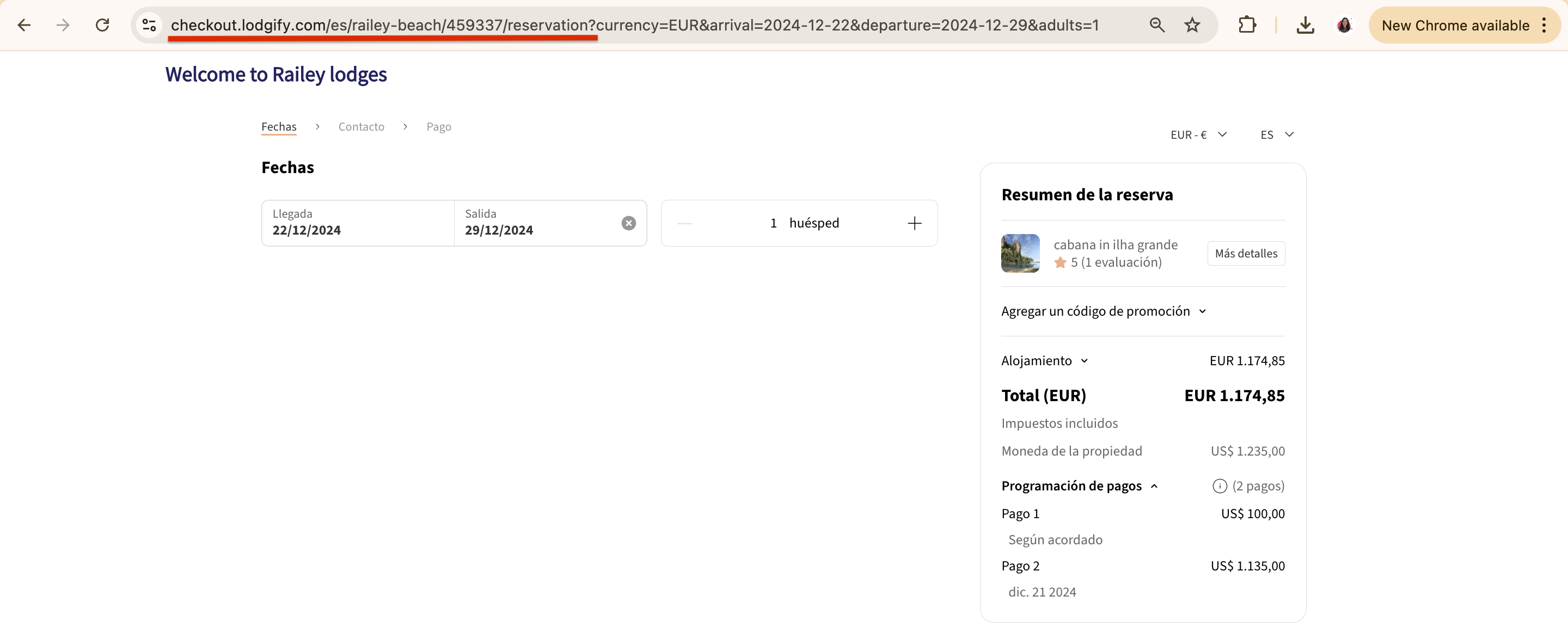Screen dimensions: 1568x639
Task: Reload the current page
Action: 103,25
